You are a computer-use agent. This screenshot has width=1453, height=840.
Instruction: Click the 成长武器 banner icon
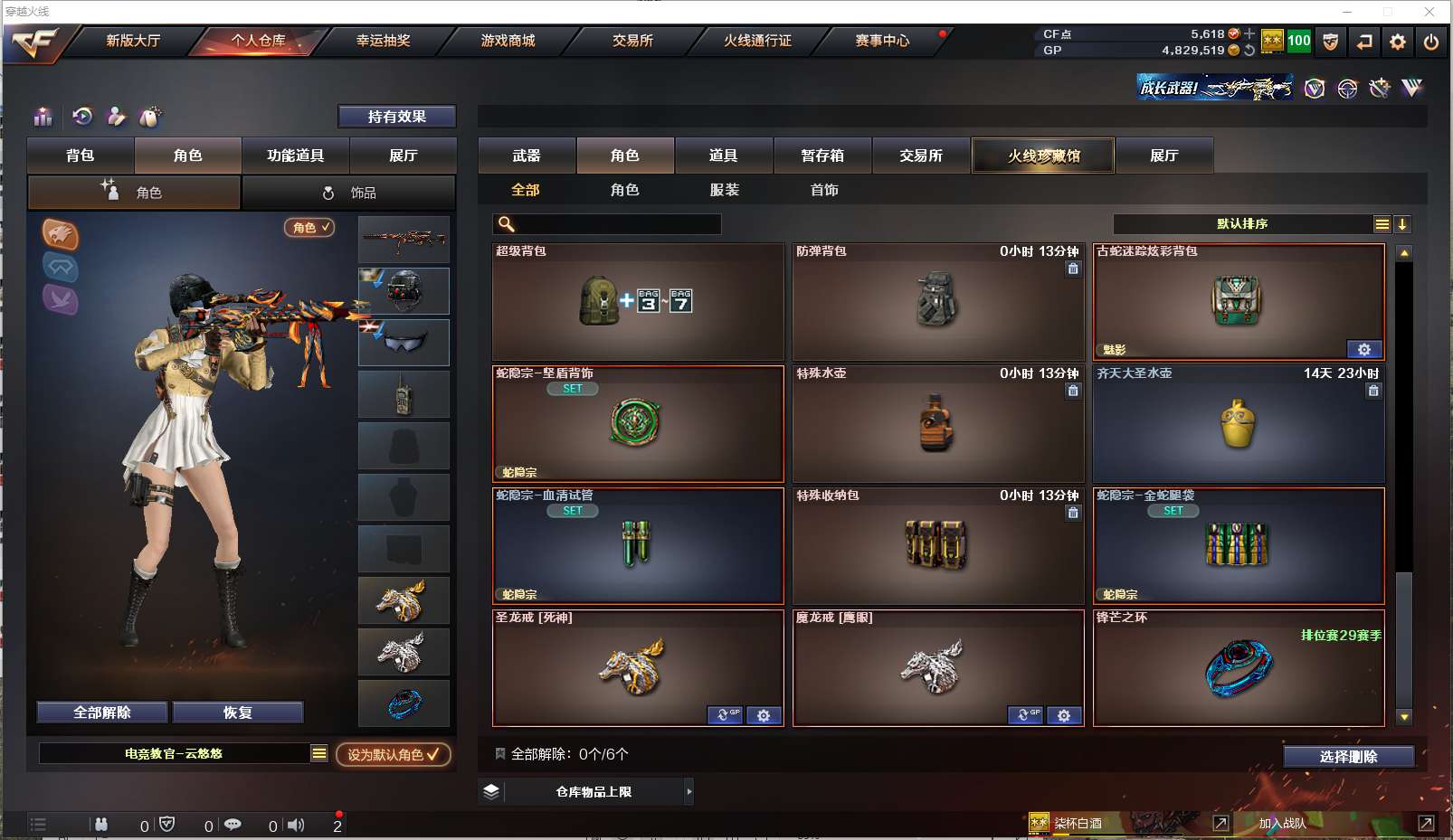pos(1214,88)
